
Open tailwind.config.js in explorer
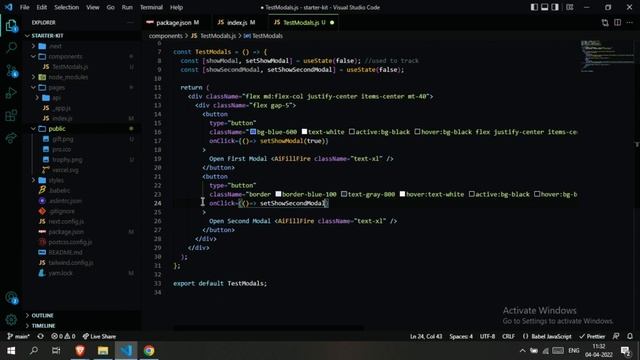(71, 262)
